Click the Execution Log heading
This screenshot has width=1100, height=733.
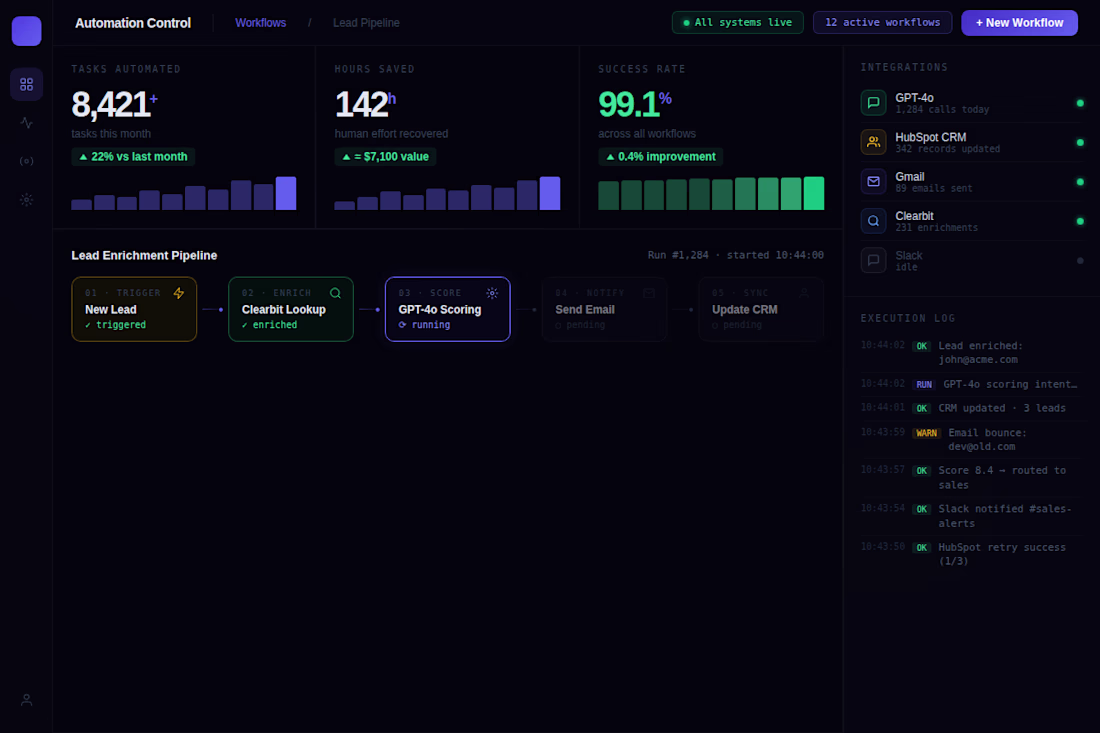tap(908, 318)
